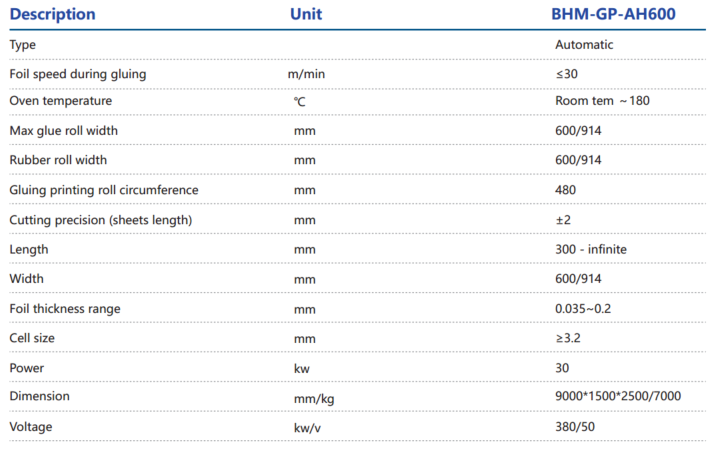Viewport: 716px width, 453px height.
Task: Click the Automatic type value
Action: coord(584,45)
